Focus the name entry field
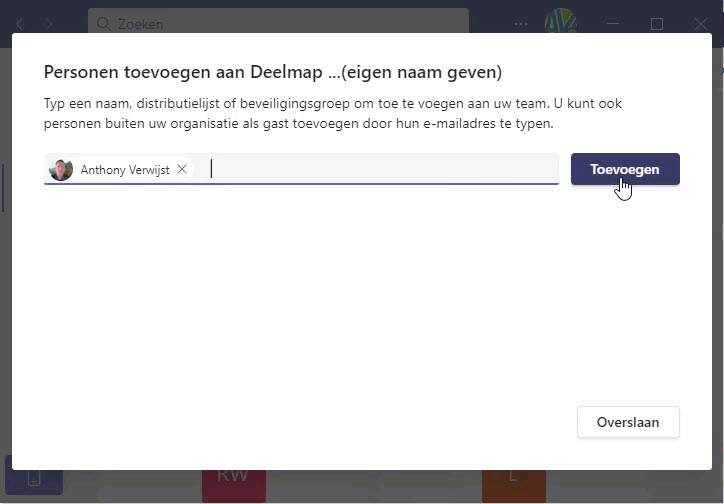Viewport: 724px width, 504px height. pyautogui.click(x=380, y=170)
